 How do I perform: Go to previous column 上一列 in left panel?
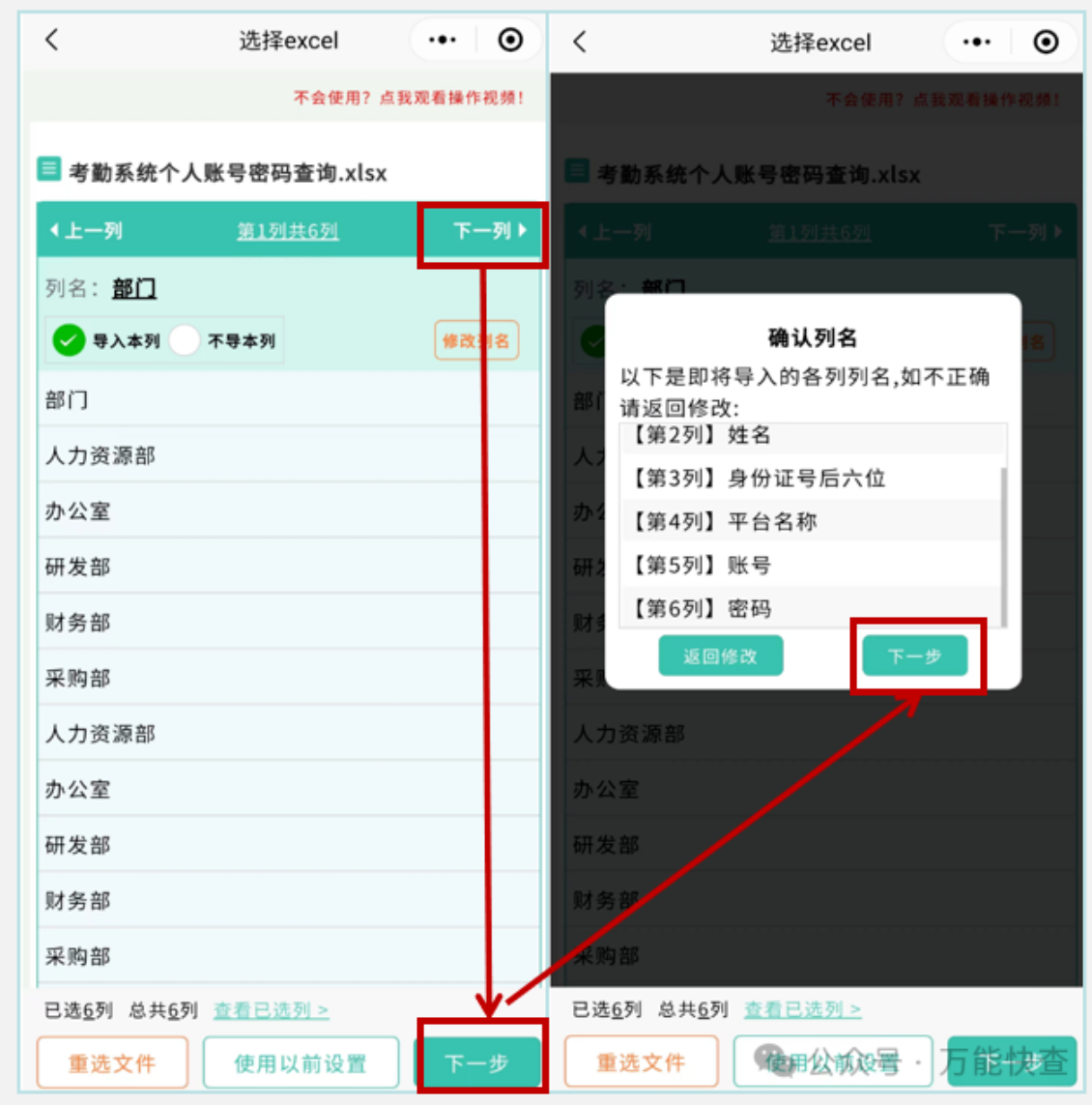[x=86, y=230]
